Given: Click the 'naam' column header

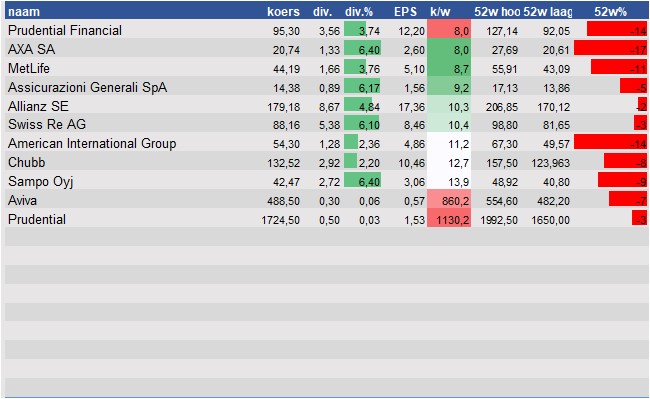Looking at the screenshot, I should tap(24, 11).
